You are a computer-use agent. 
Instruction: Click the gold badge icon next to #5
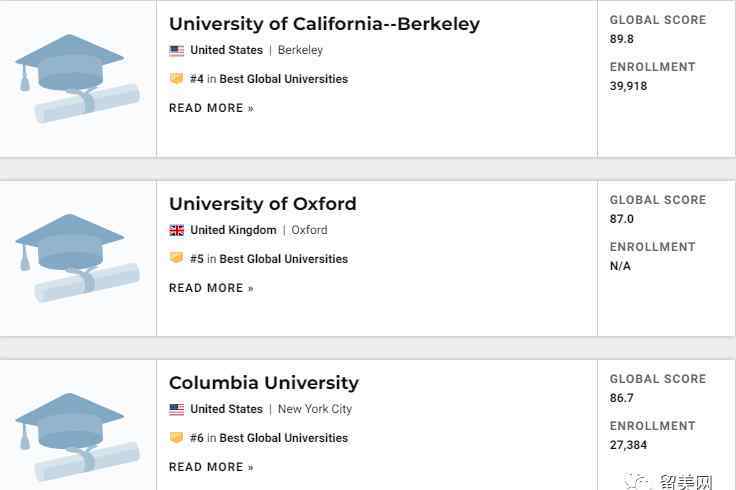176,258
